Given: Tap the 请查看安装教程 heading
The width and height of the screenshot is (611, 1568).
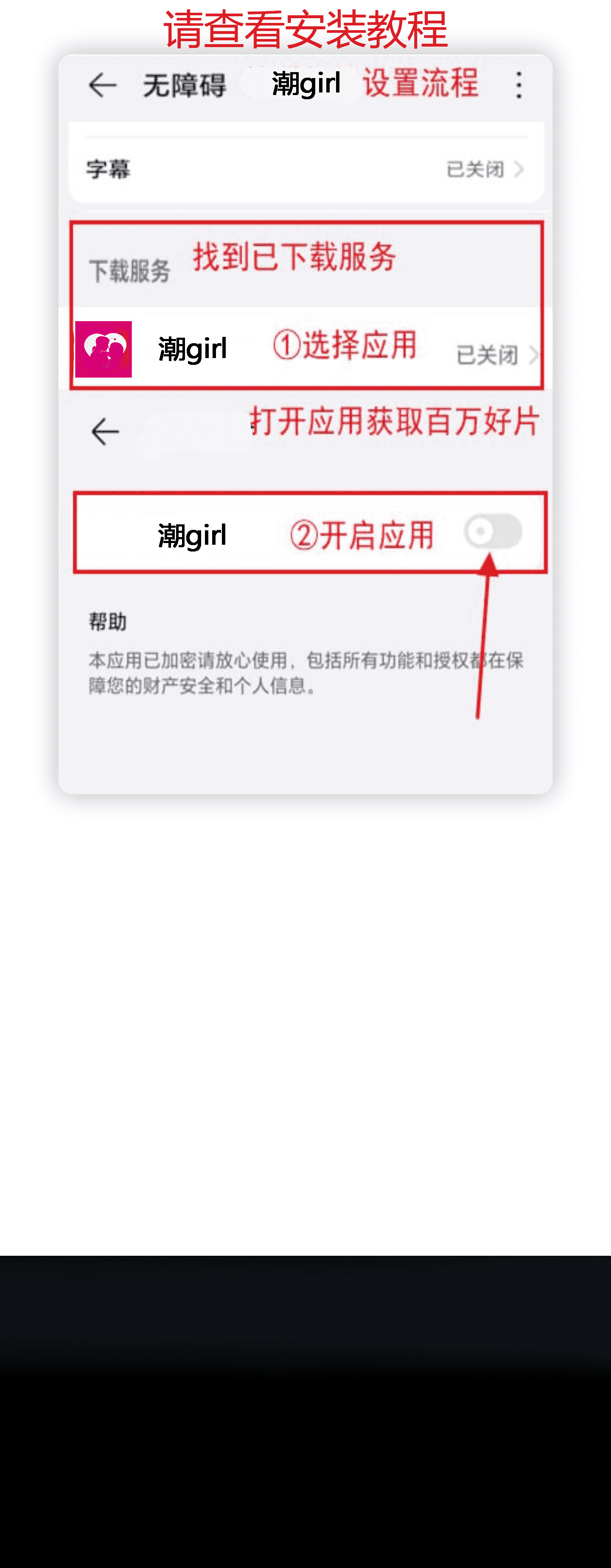Looking at the screenshot, I should 305,29.
